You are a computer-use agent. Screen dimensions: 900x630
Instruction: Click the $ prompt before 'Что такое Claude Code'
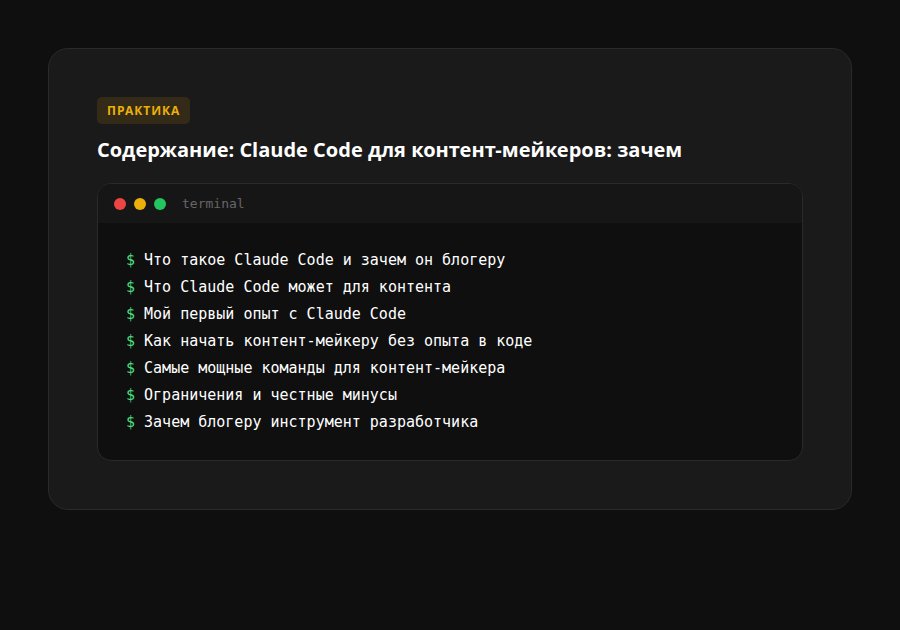(130, 259)
